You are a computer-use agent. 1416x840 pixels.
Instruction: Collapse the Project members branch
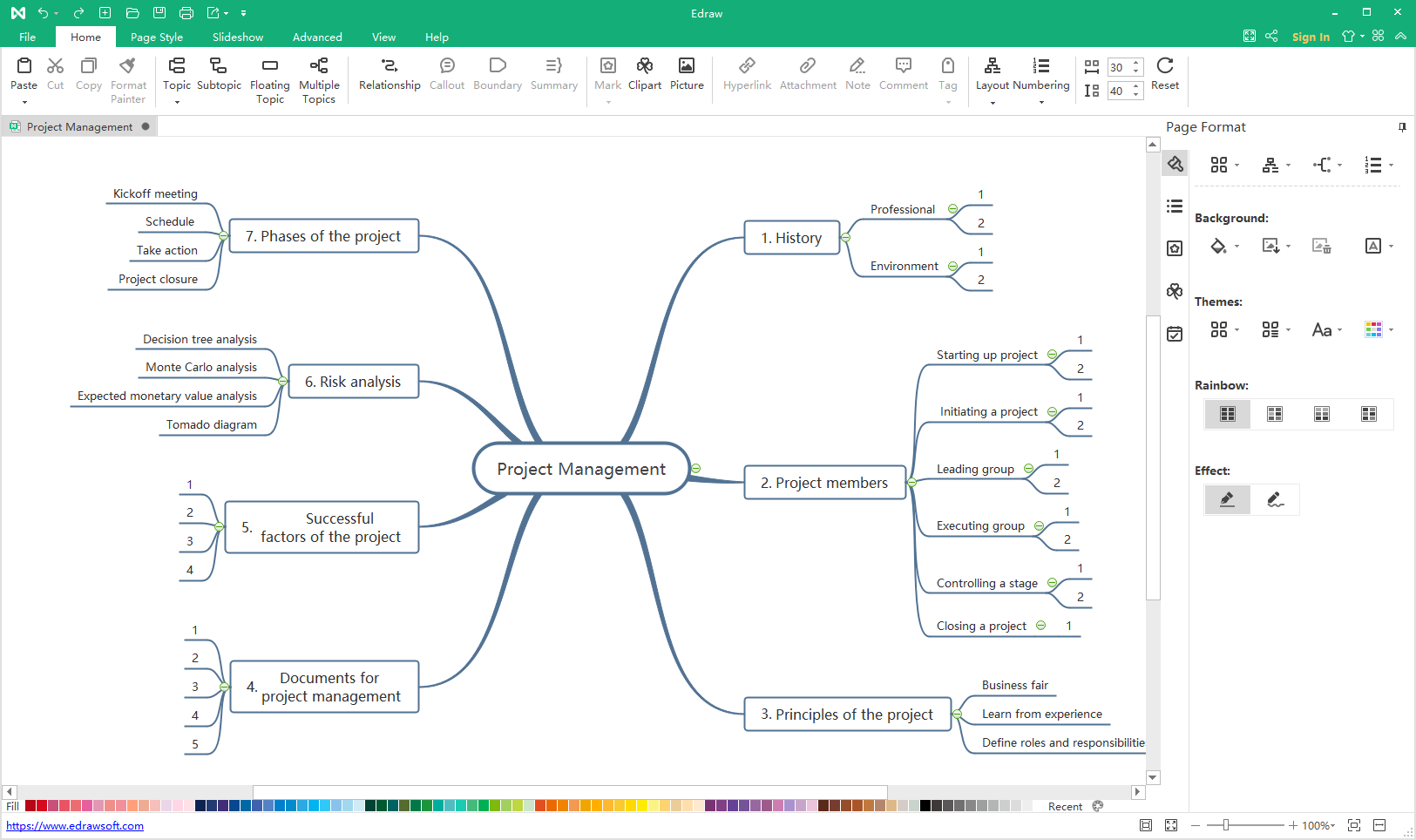tap(912, 482)
